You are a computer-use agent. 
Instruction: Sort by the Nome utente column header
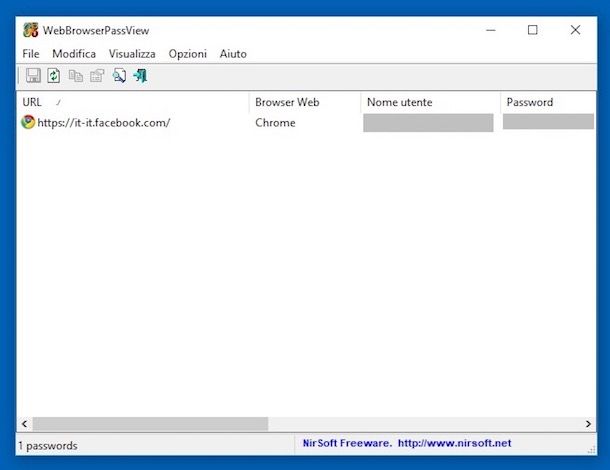431,102
